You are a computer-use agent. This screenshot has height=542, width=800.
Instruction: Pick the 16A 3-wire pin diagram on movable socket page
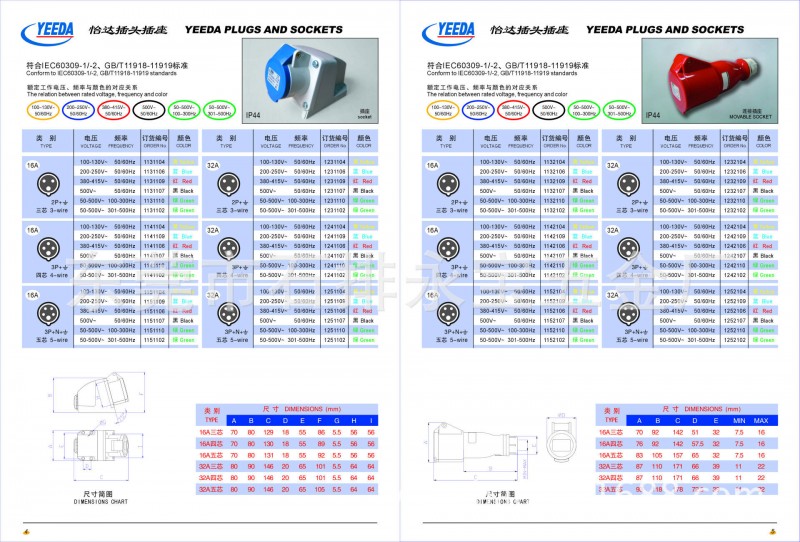448,184
